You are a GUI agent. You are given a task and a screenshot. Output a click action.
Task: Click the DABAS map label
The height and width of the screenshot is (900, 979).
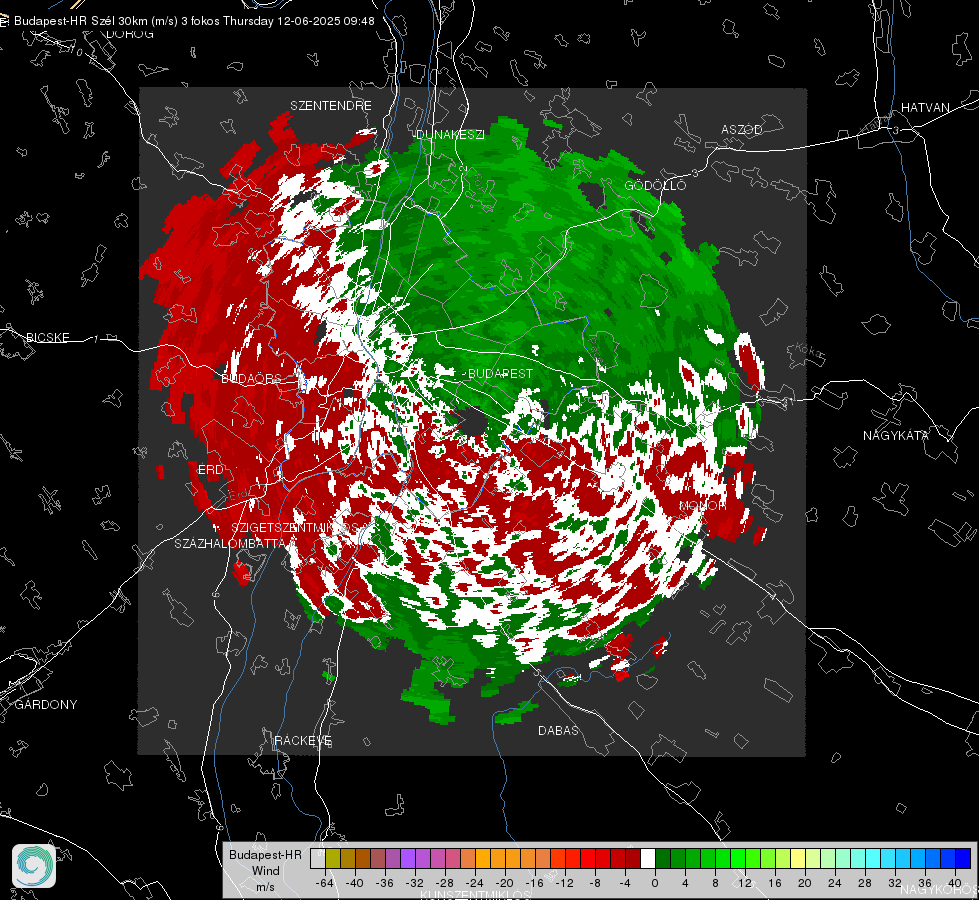[558, 730]
